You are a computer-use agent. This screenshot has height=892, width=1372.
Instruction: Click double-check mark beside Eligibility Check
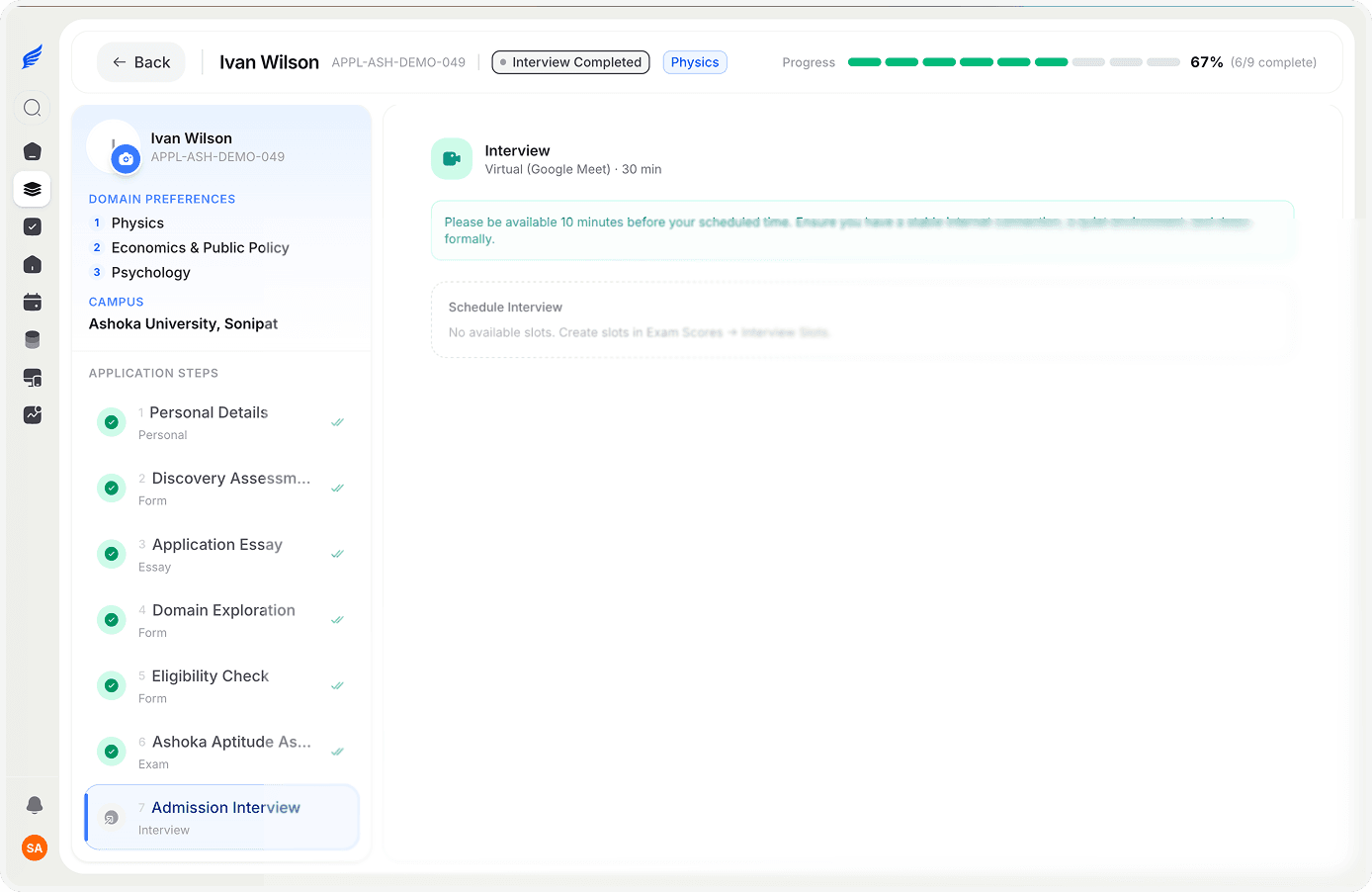pyautogui.click(x=337, y=685)
